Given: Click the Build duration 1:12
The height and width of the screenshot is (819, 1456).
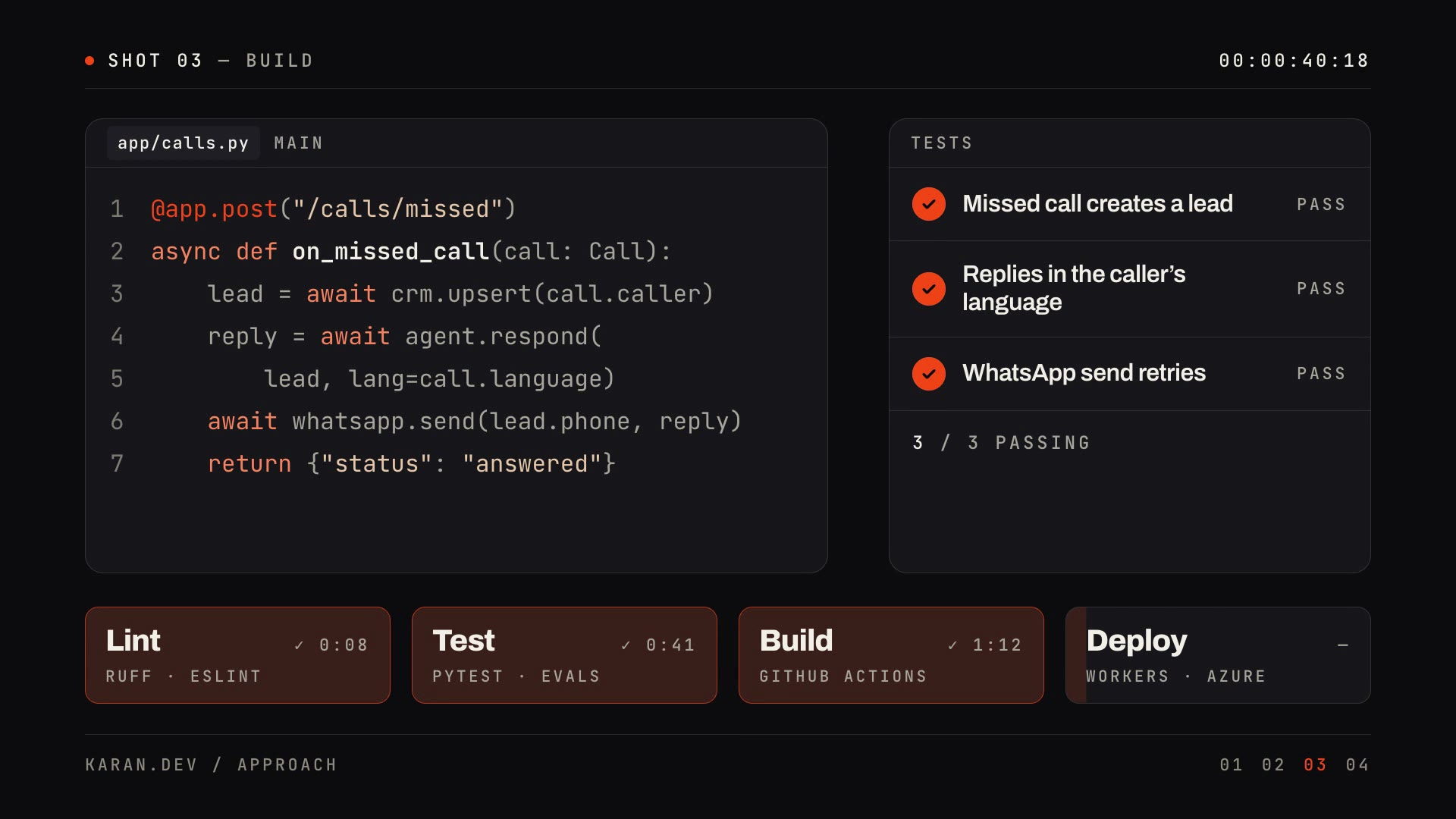Looking at the screenshot, I should [997, 645].
